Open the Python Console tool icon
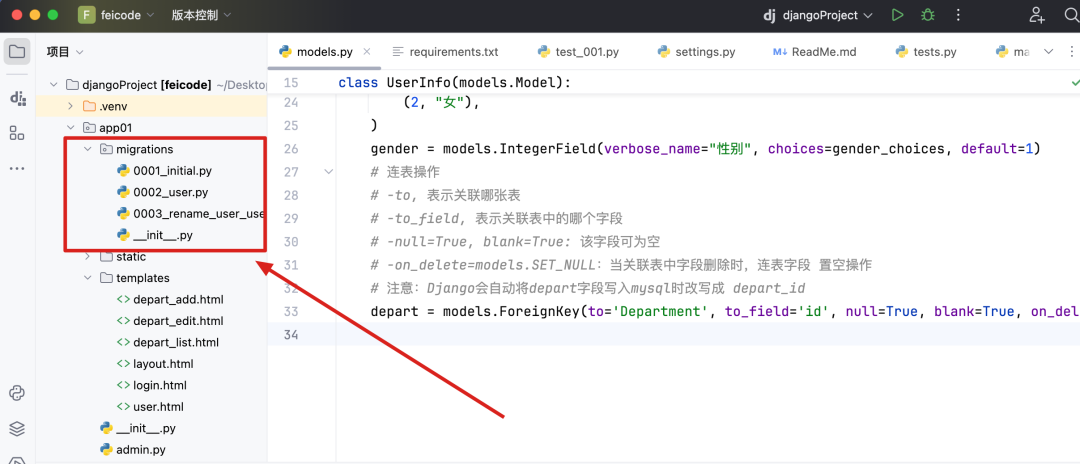 (x=17, y=393)
